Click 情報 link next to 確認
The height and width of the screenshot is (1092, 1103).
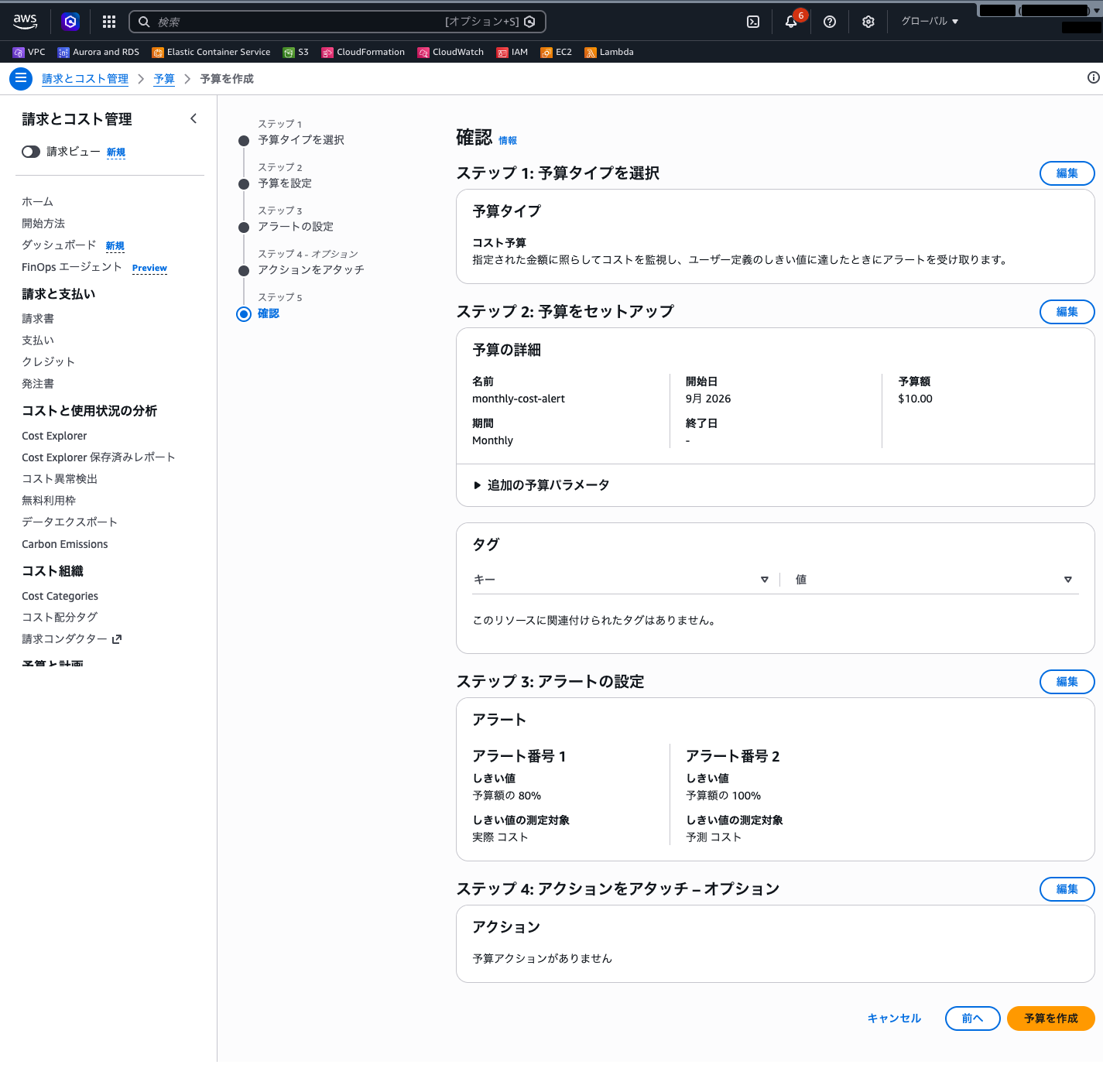508,141
